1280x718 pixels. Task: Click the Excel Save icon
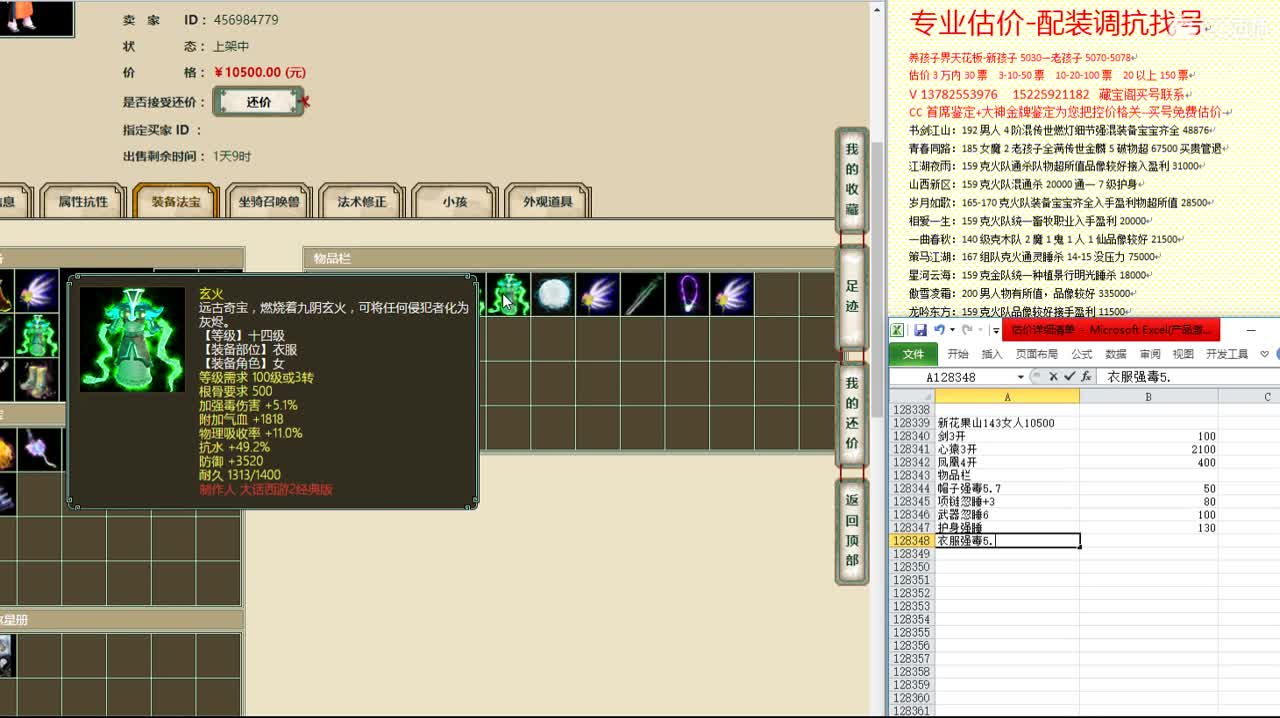pyautogui.click(x=920, y=330)
